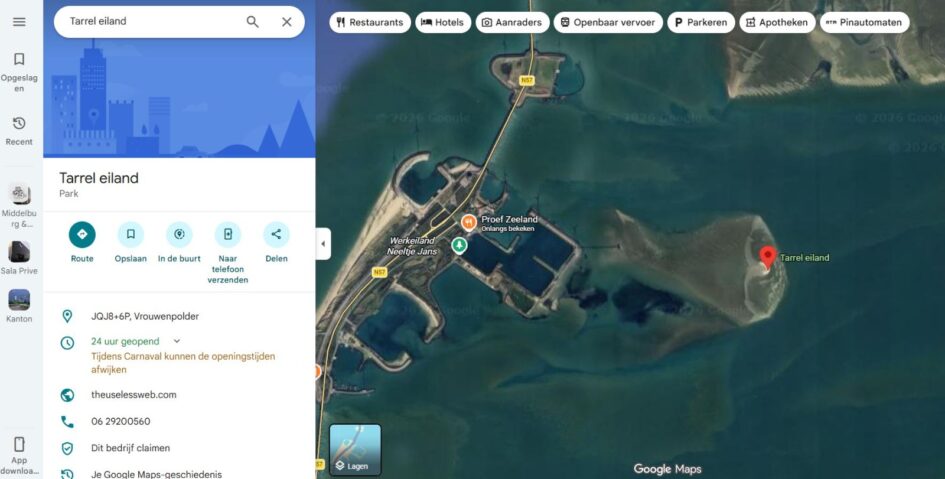Screen dimensions: 945x479
Task: Filter map by Restaurants
Action: coord(369,22)
